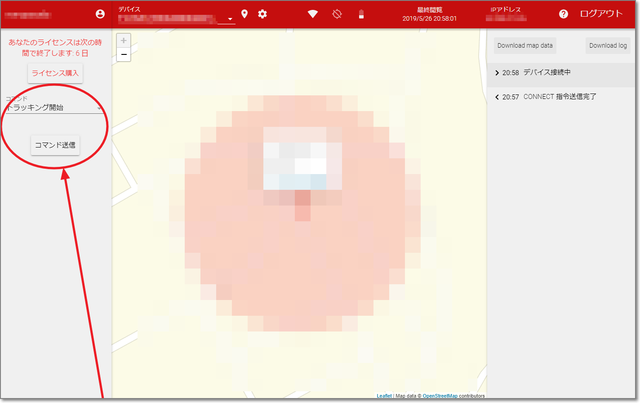Zoom in on the map with plus
This screenshot has height=403, width=640.
(123, 41)
